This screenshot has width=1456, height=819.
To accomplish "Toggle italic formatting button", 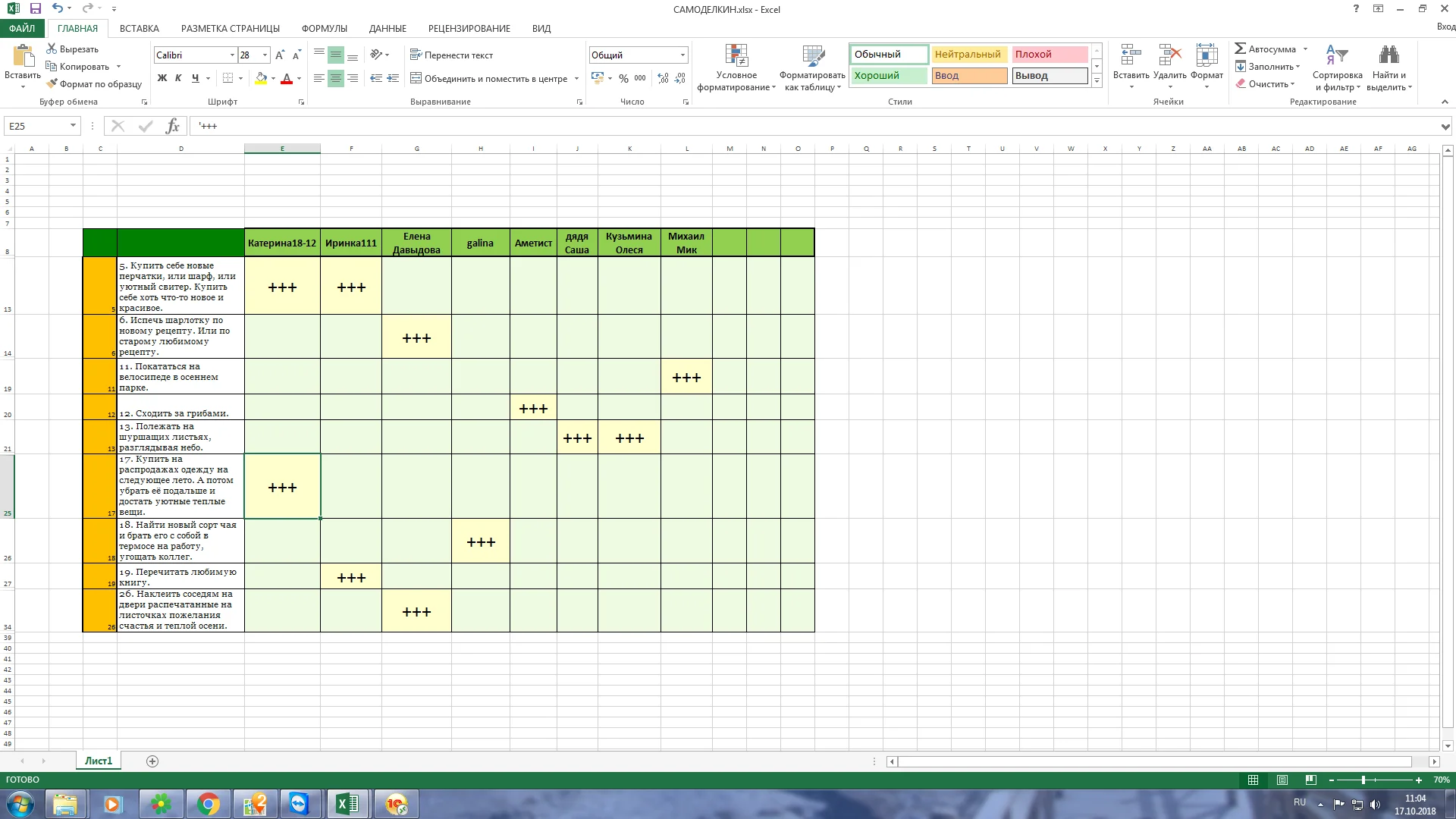I will pos(178,78).
